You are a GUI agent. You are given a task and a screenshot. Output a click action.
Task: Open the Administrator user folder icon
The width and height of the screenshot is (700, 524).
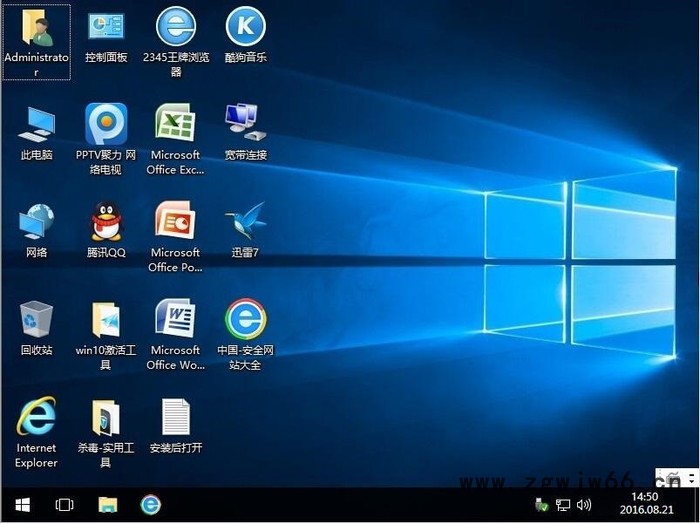(37, 28)
